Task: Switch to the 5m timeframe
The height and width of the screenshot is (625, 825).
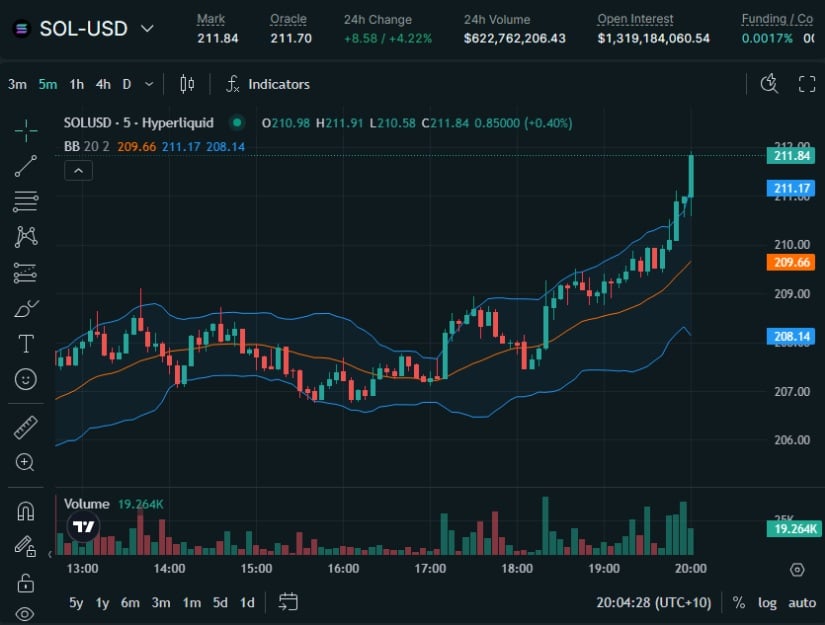Action: 48,84
